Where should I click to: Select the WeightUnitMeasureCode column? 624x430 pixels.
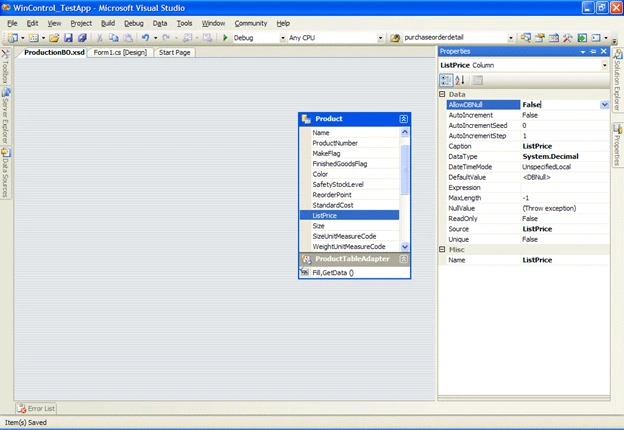coord(349,247)
